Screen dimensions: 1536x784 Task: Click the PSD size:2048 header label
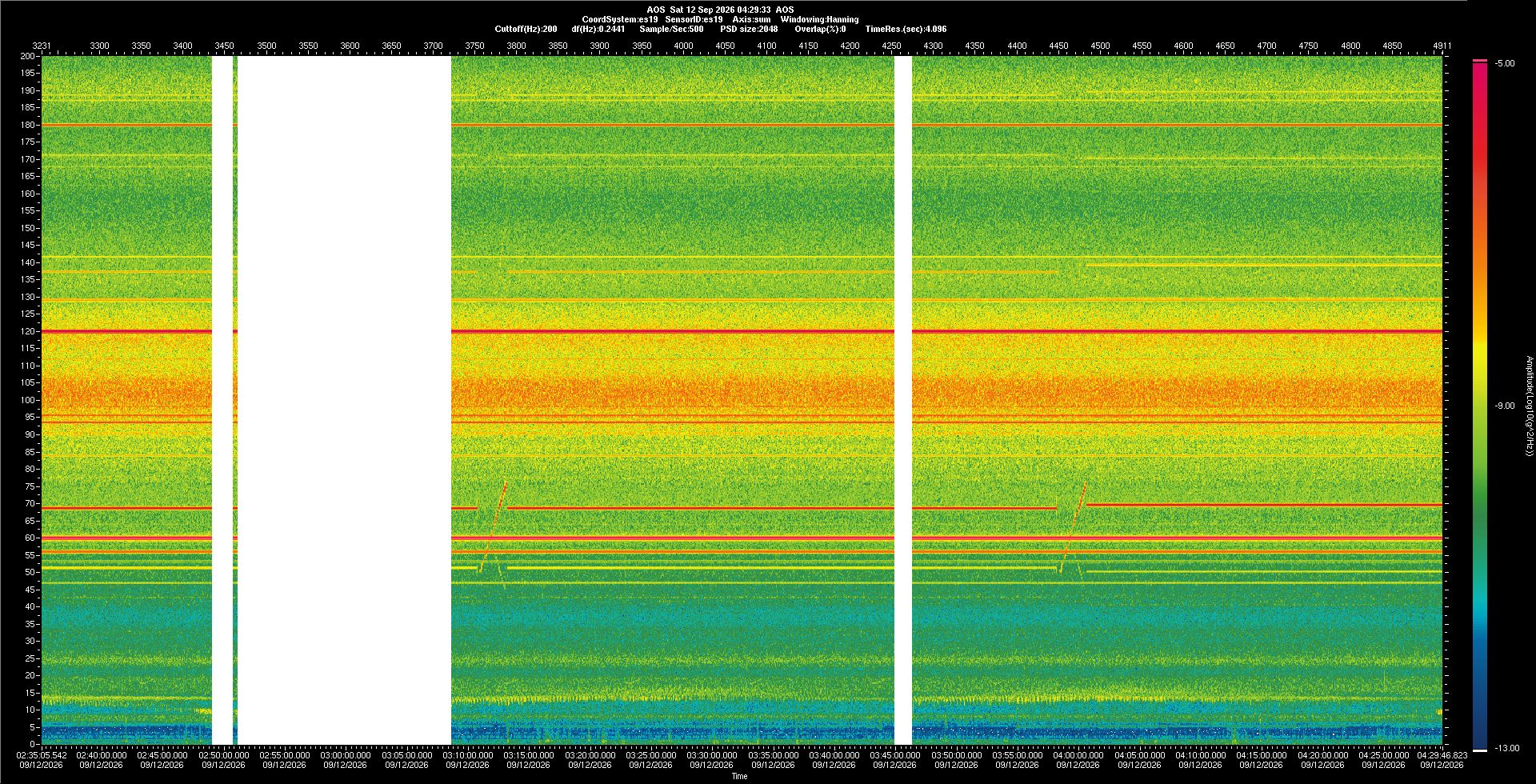(749, 29)
